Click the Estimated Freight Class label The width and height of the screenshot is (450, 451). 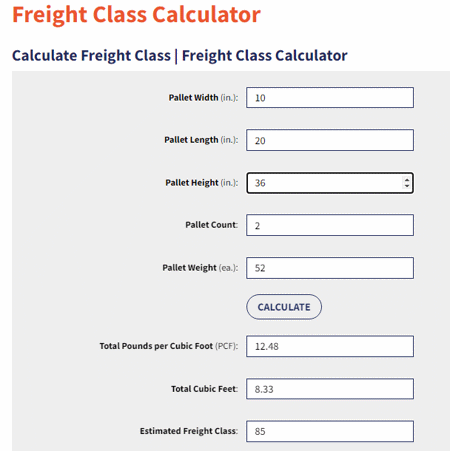tap(189, 431)
